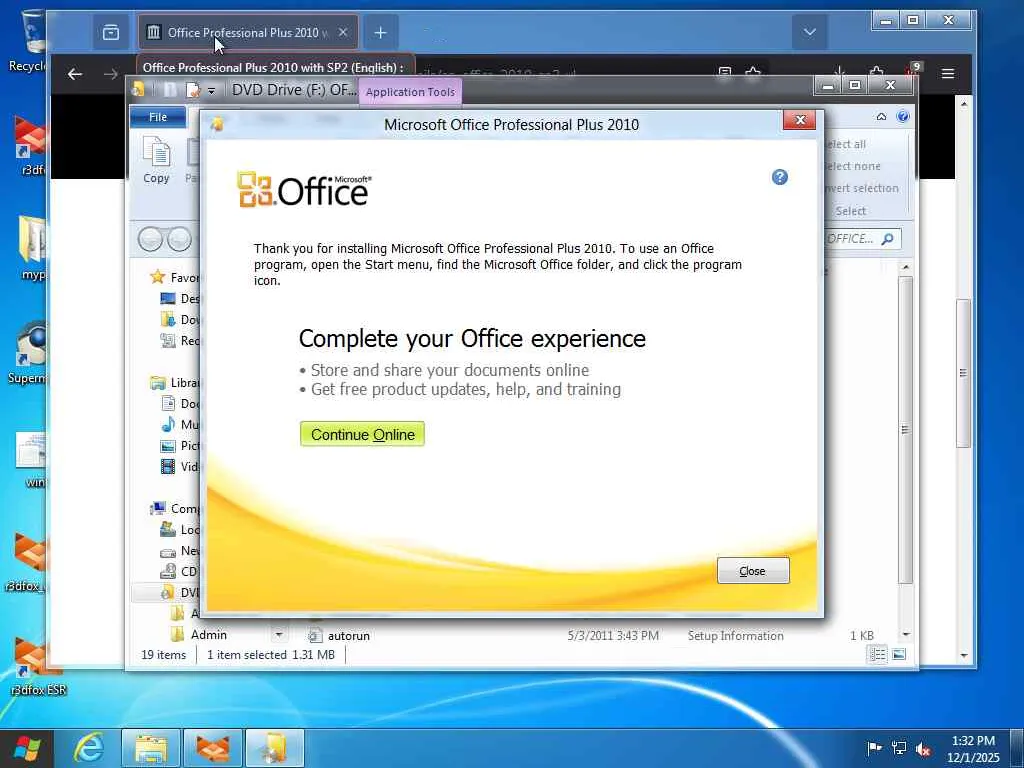This screenshot has width=1024, height=768.
Task: Open Local Disk icon in sidebar
Action: (168, 529)
